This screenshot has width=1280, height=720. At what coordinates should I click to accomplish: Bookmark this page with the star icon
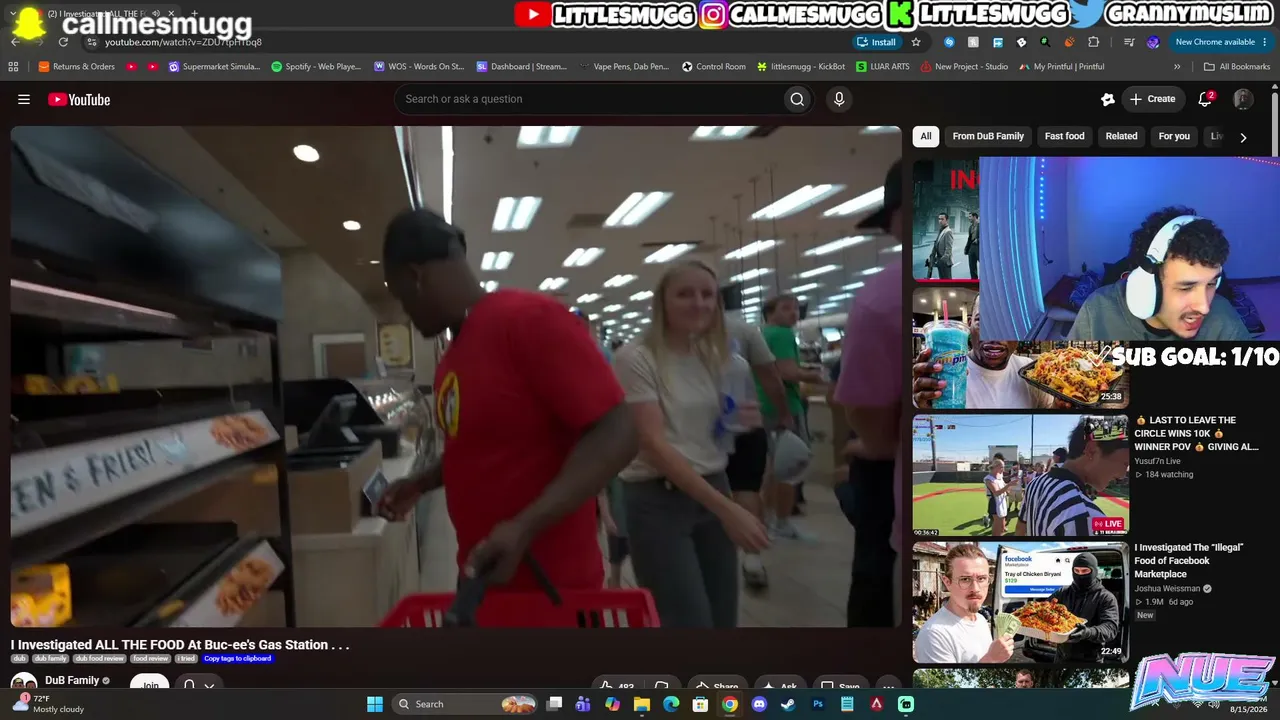916,42
